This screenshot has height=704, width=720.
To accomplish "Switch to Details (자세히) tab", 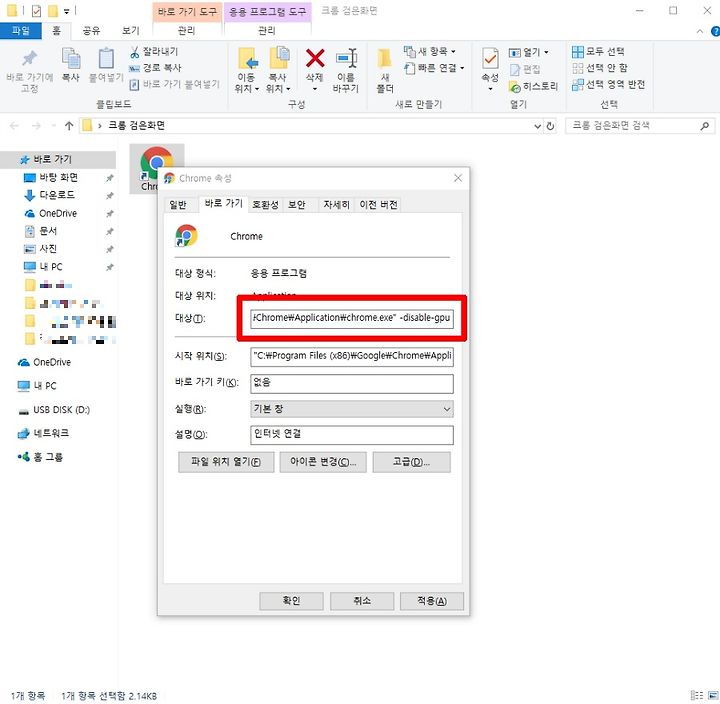I will (337, 205).
